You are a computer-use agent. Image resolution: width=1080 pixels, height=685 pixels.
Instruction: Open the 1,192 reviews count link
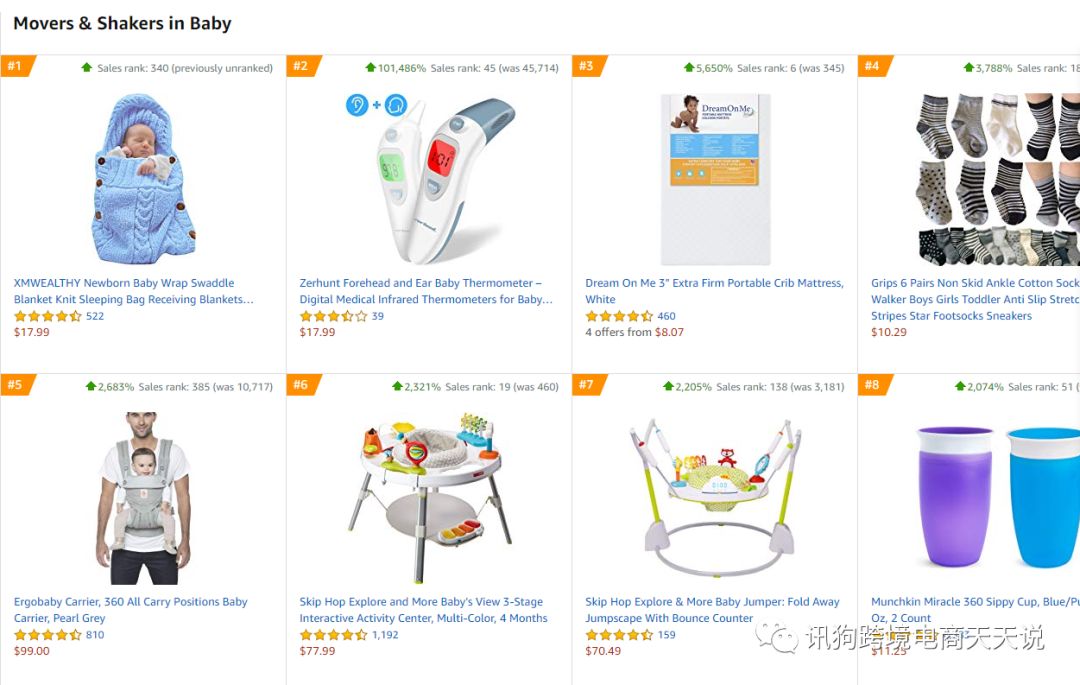385,635
